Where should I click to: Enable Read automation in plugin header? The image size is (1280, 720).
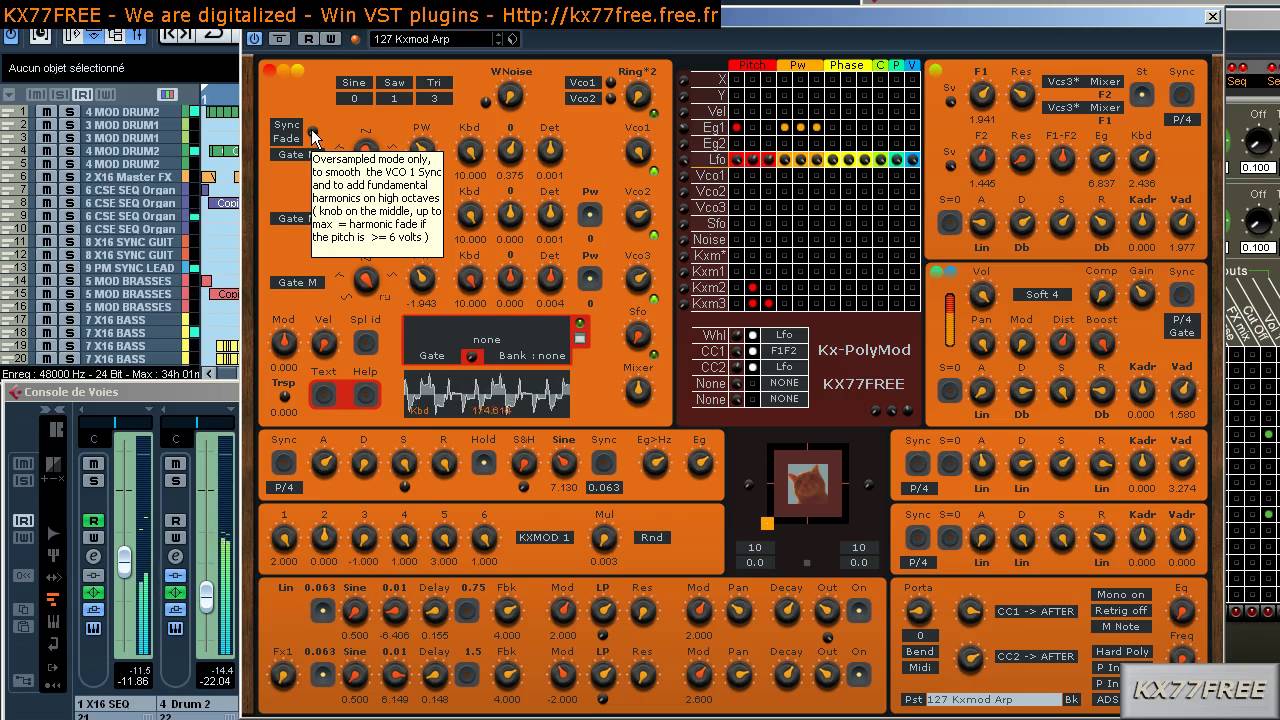(307, 39)
